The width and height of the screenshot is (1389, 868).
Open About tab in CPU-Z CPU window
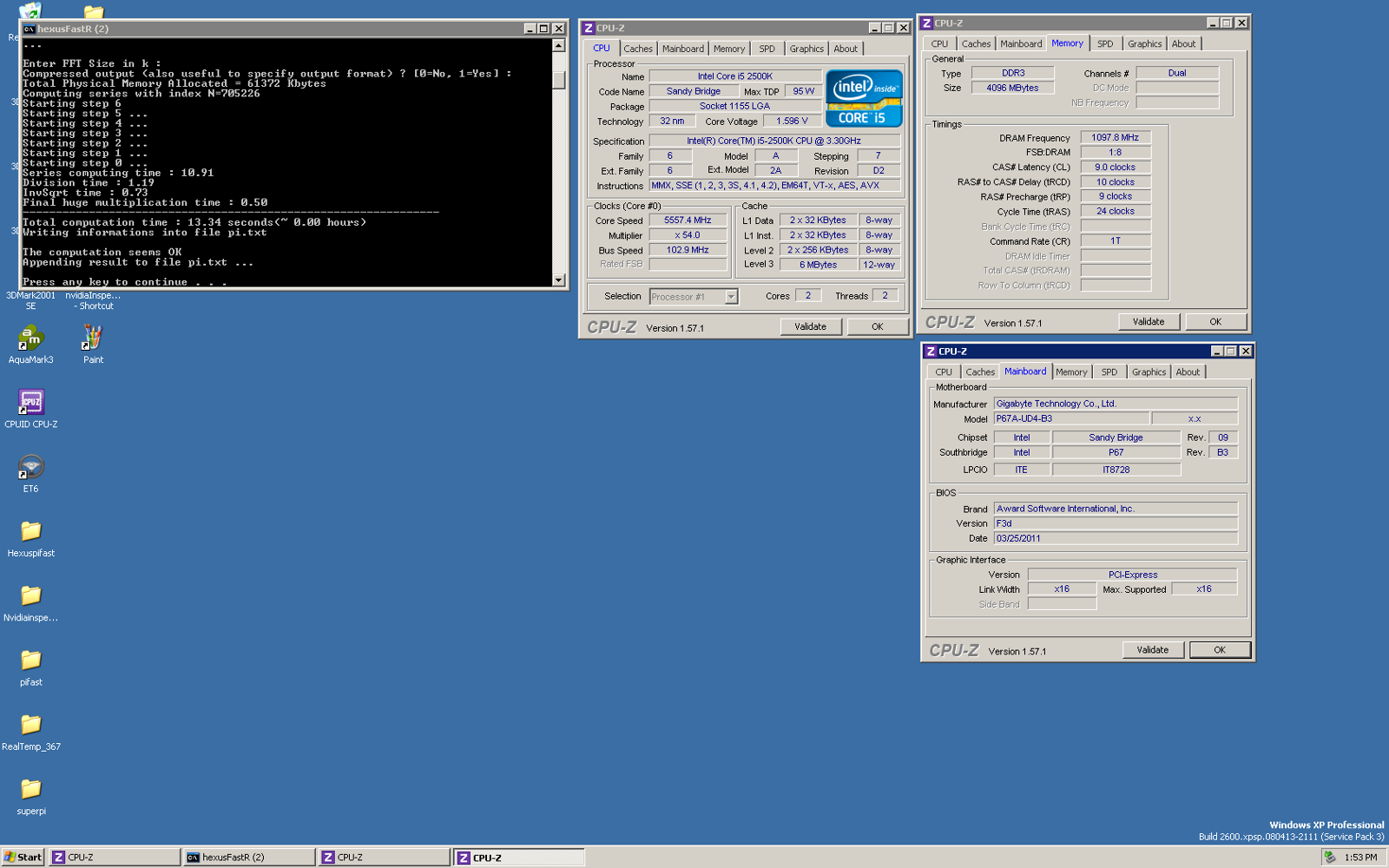(x=846, y=49)
